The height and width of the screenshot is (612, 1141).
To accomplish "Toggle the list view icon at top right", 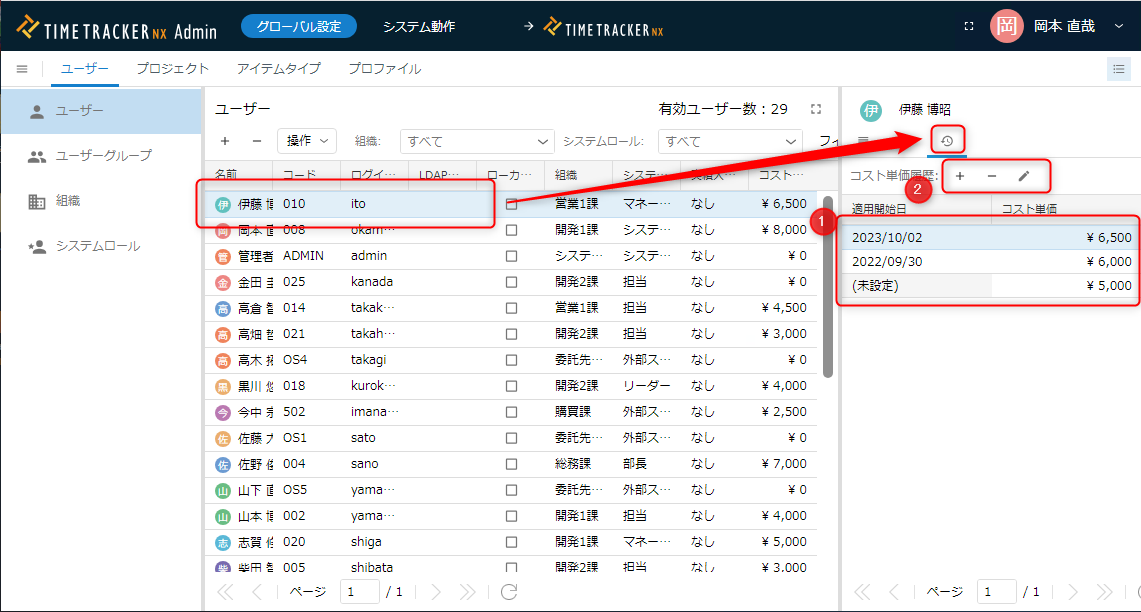I will [1118, 69].
